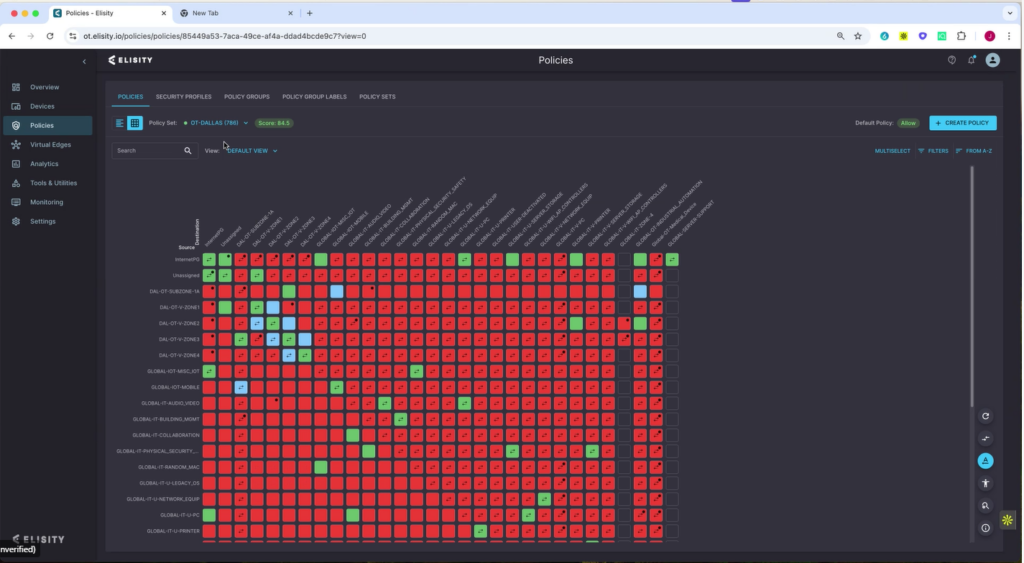The width and height of the screenshot is (1024, 563).
Task: Collapse the left sidebar with the arrow
Action: 84,61
